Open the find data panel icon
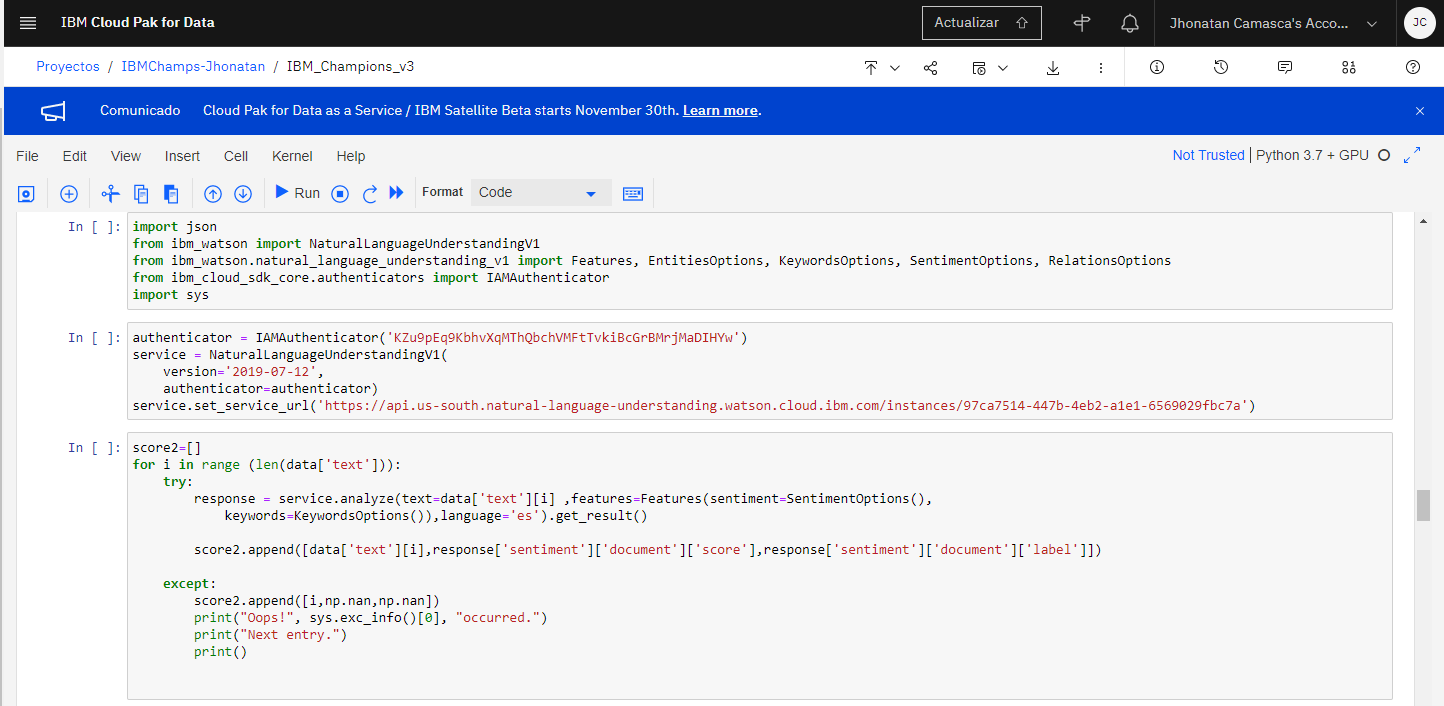This screenshot has height=706, width=1444. tap(1349, 67)
